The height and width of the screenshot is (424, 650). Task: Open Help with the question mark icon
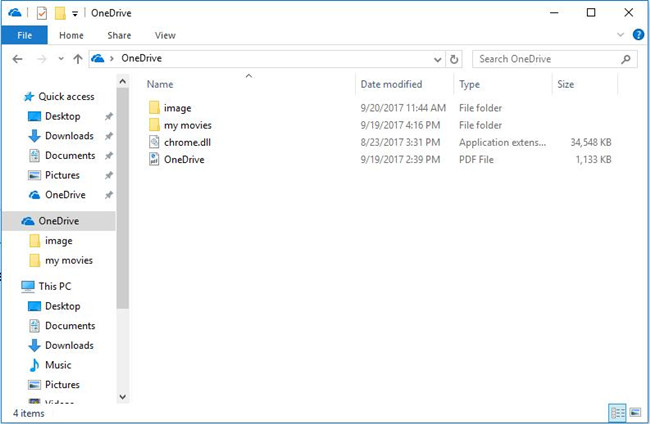coord(638,35)
